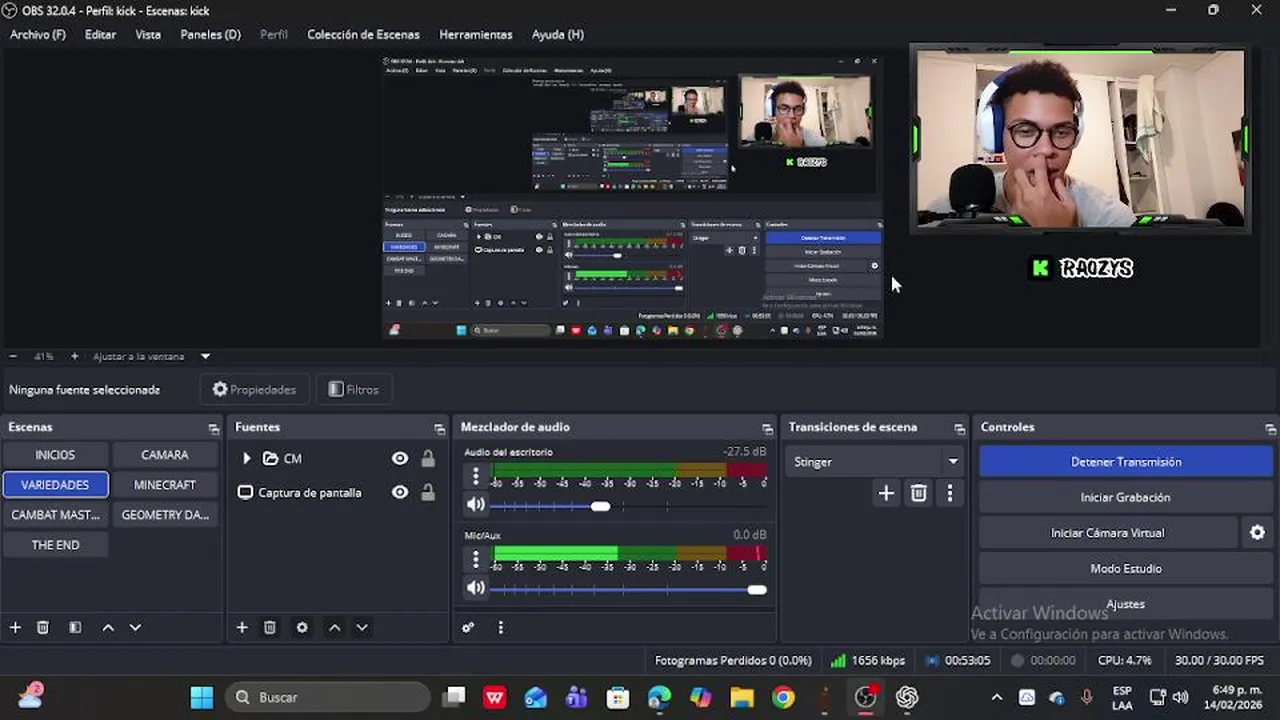Open audio mixer menu dots
This screenshot has width=1280, height=720.
501,627
